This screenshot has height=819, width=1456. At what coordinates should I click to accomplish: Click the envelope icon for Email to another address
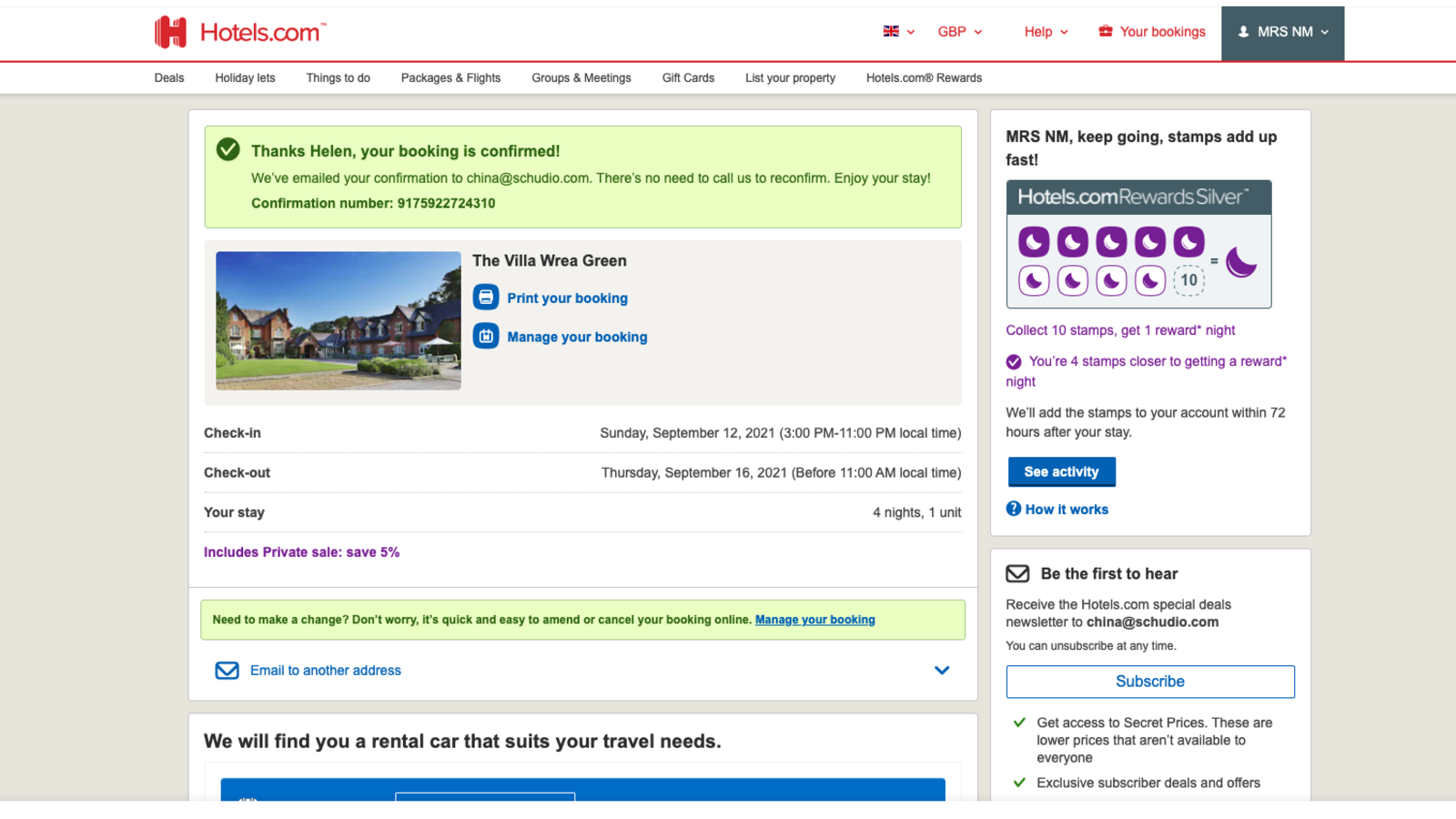pyautogui.click(x=227, y=671)
